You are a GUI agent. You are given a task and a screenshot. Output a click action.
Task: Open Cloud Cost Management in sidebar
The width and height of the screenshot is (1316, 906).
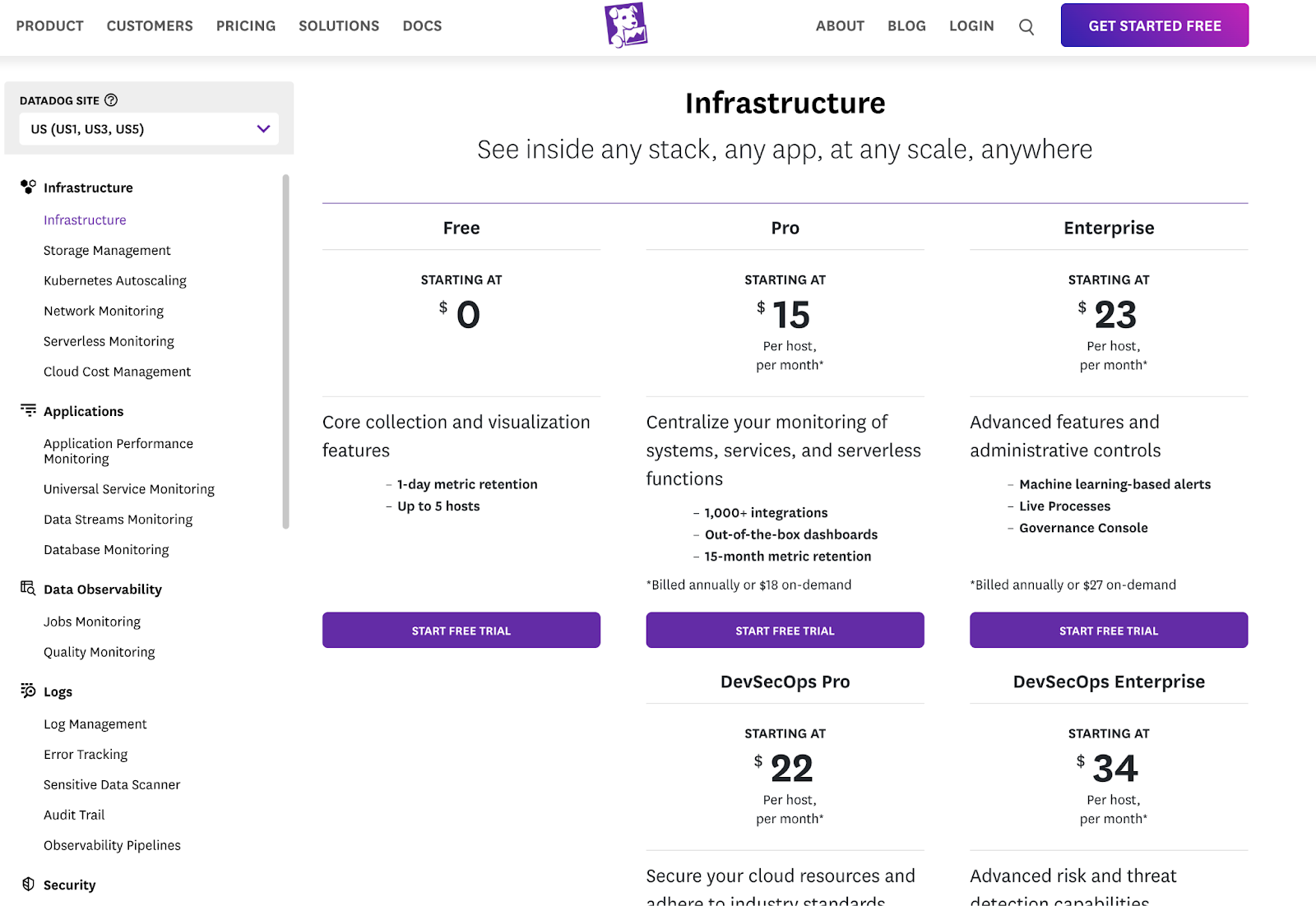117,372
